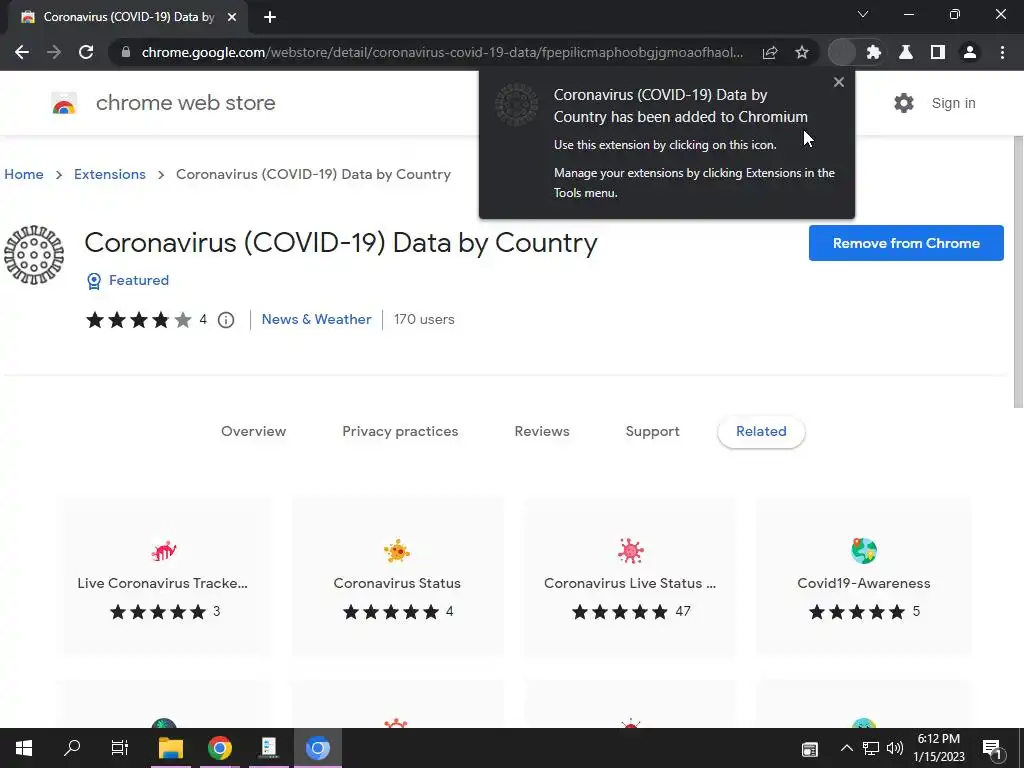Click the forward navigation arrow
This screenshot has width=1024, height=768.
coord(54,52)
